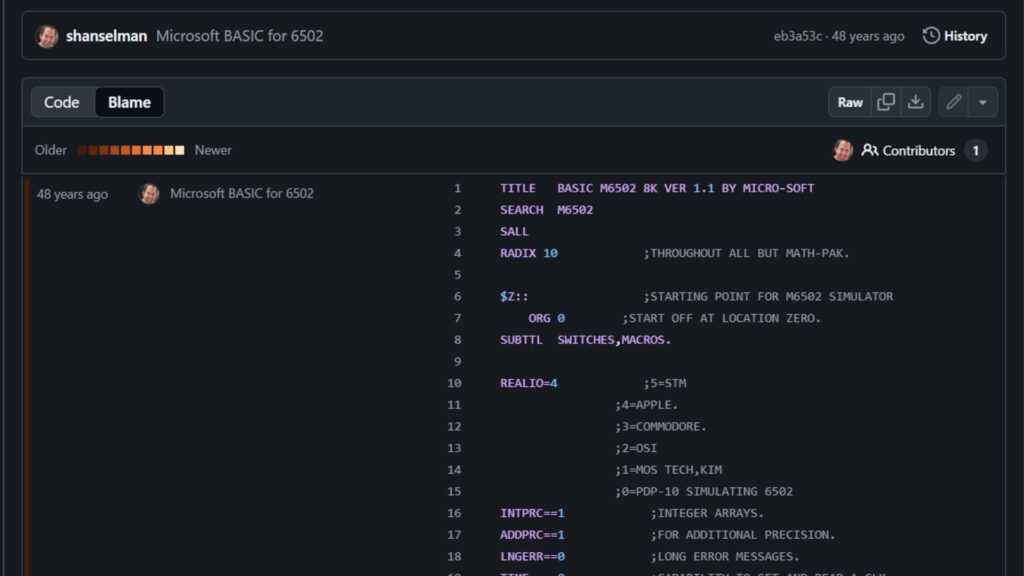Copy raw file contents using the copy icon
This screenshot has height=576, width=1024.
(886, 101)
